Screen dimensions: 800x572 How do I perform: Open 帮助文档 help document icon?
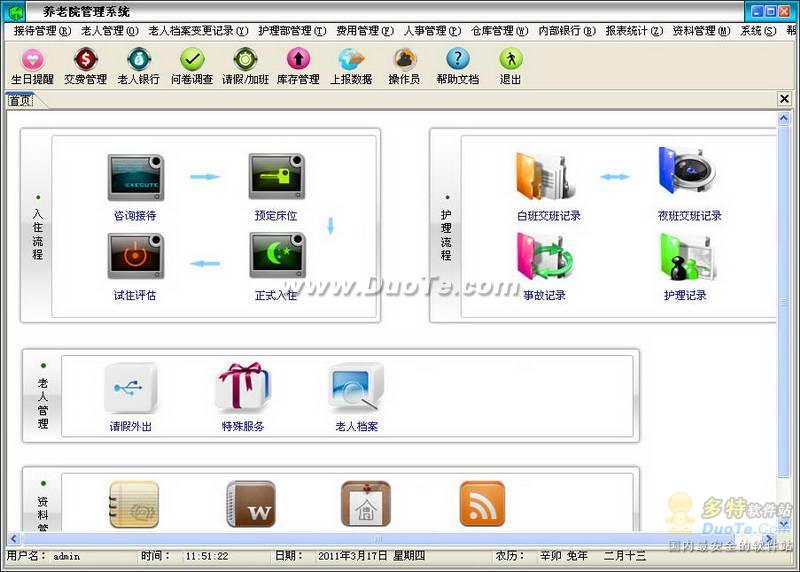tap(457, 64)
